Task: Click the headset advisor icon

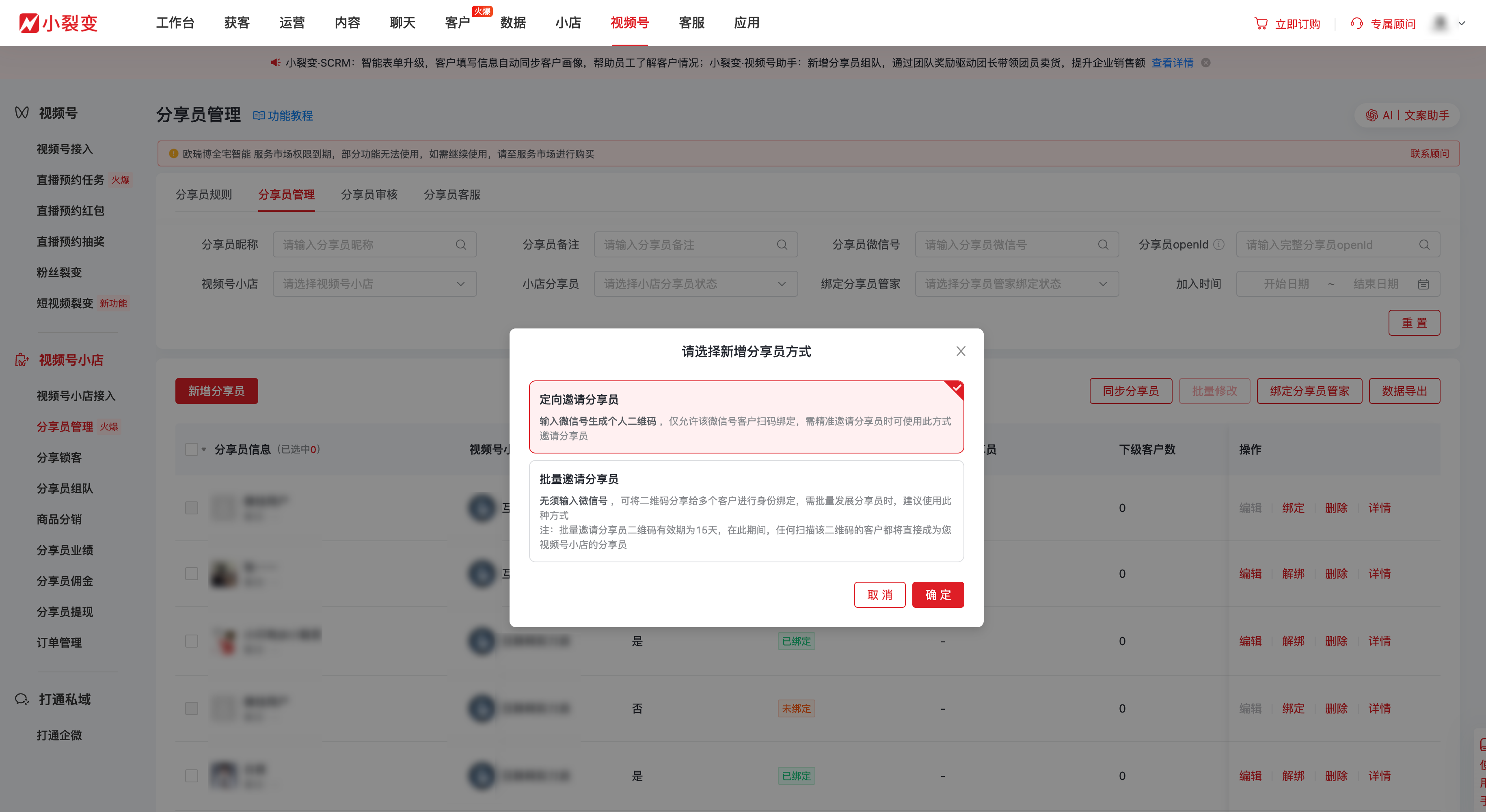Action: tap(1357, 24)
